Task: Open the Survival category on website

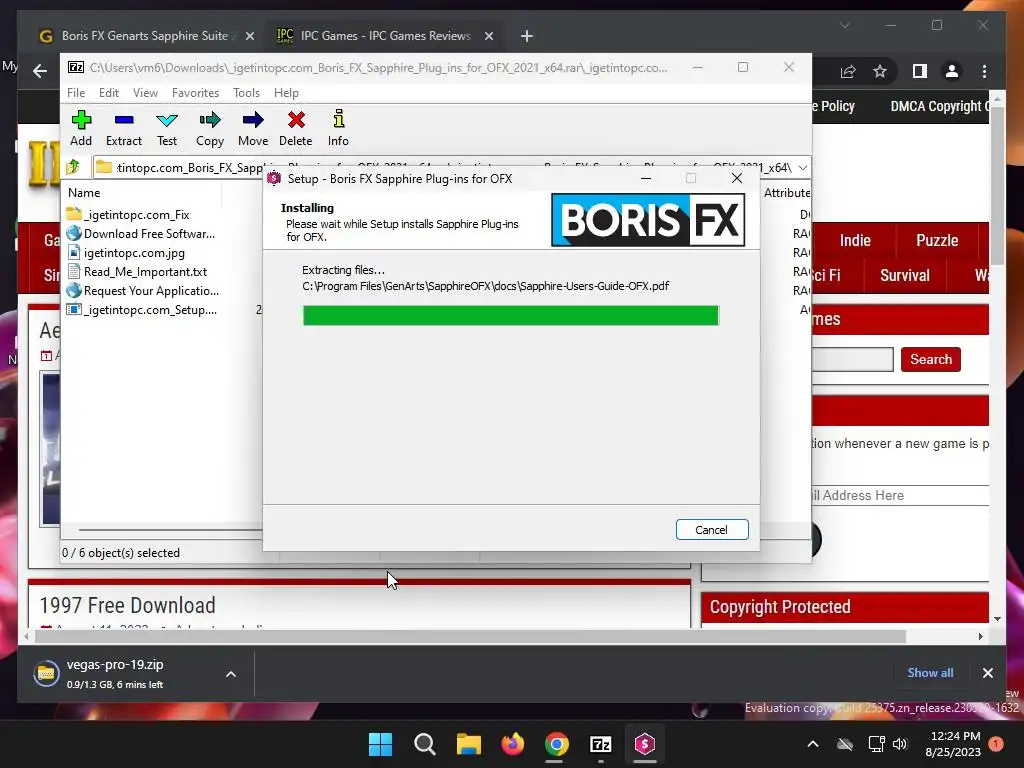Action: 904,276
